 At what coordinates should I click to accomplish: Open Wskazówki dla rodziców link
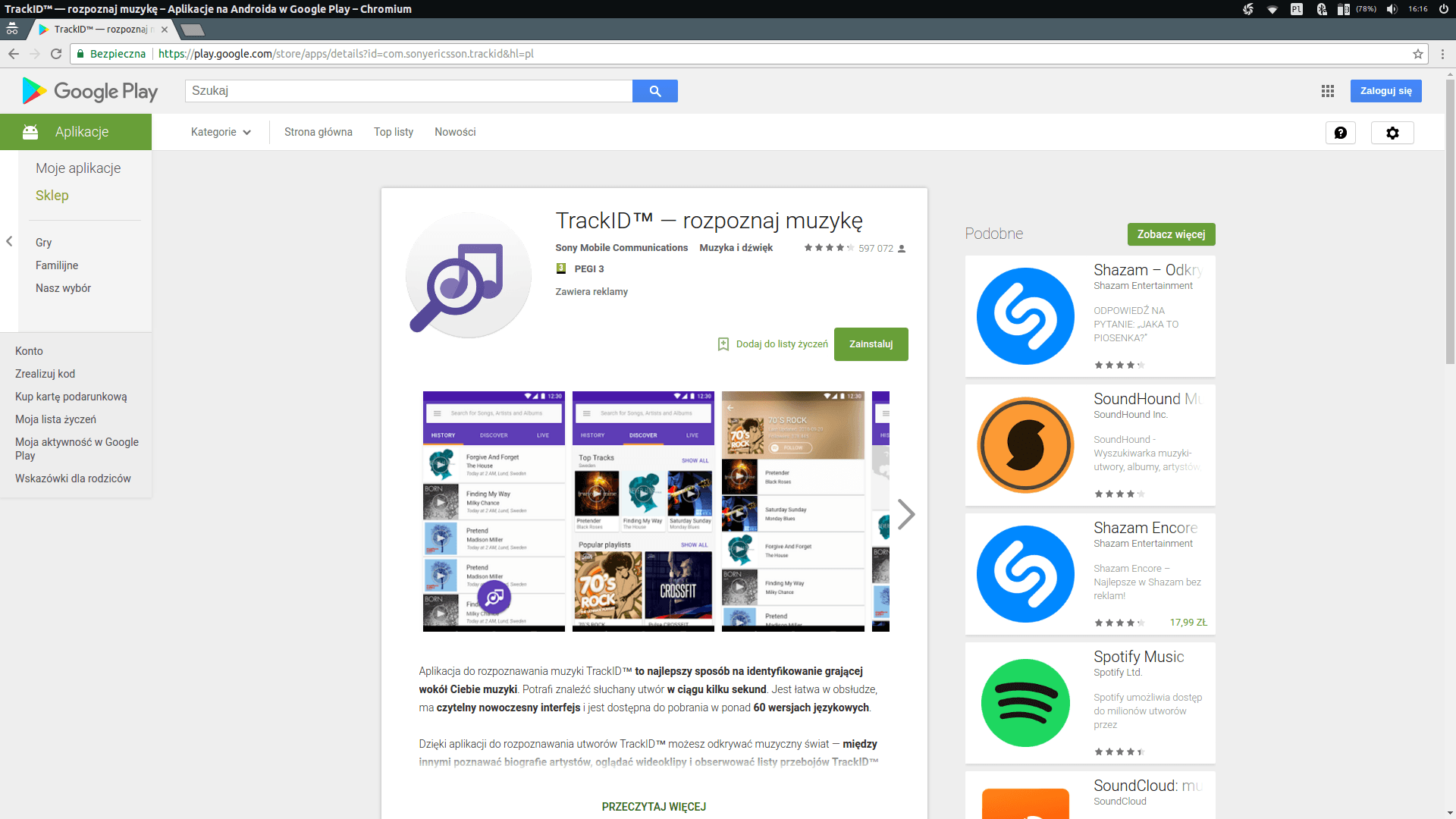tap(73, 479)
